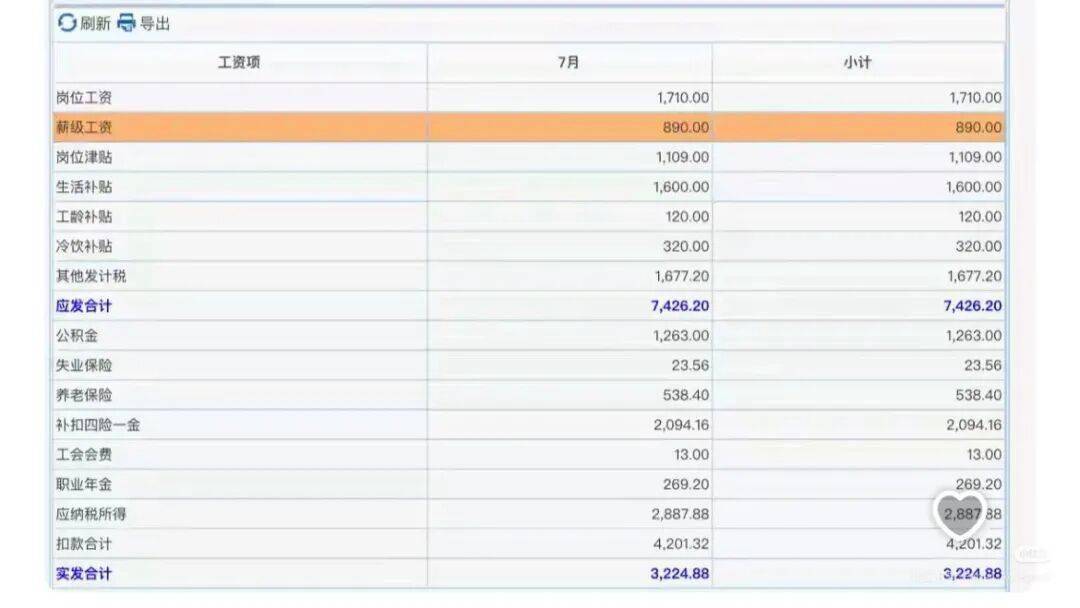The image size is (1080, 608).
Task: Select the 公积金 row label
Action: click(77, 336)
